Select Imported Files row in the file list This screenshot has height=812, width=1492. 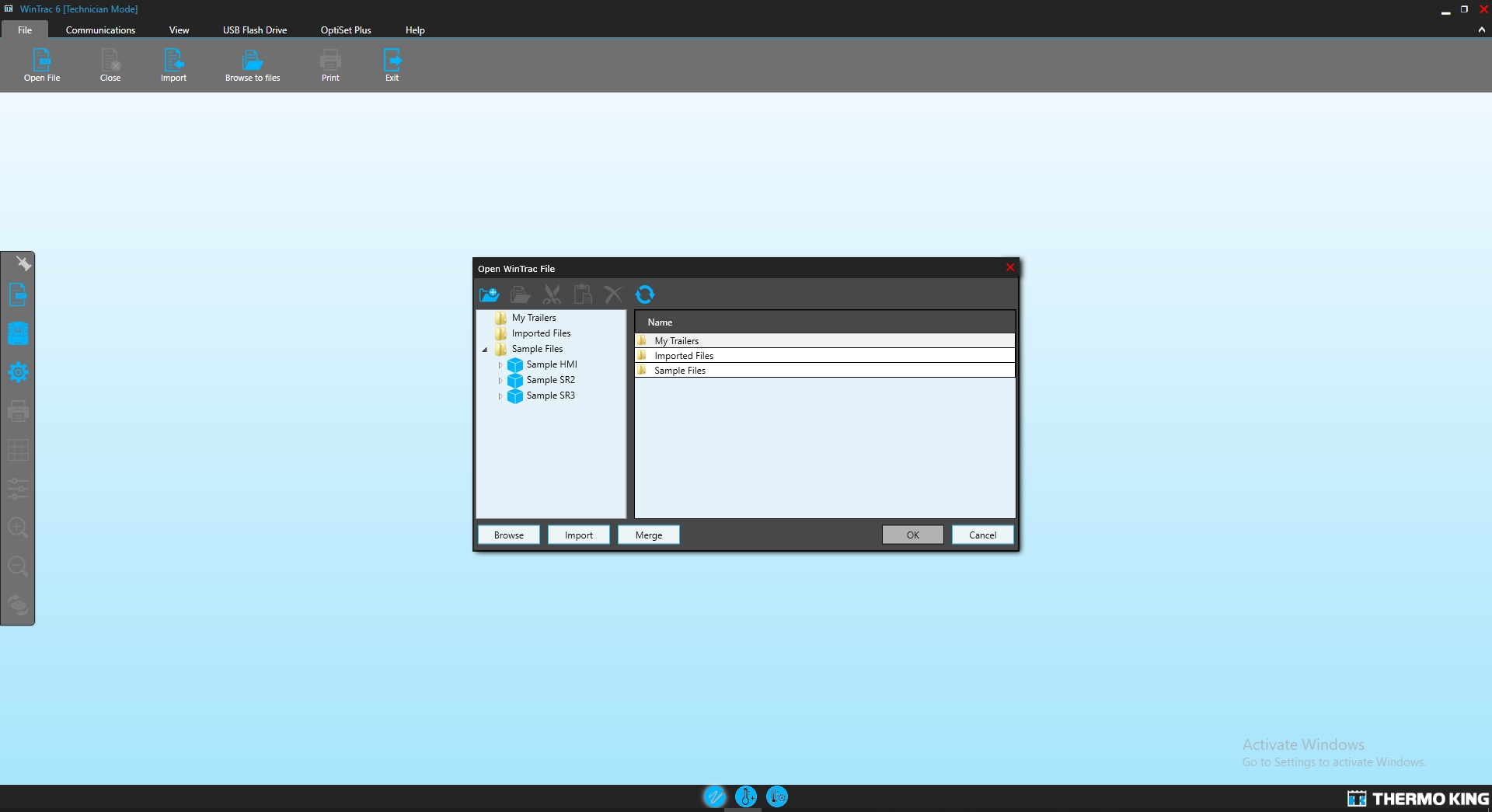[824, 355]
